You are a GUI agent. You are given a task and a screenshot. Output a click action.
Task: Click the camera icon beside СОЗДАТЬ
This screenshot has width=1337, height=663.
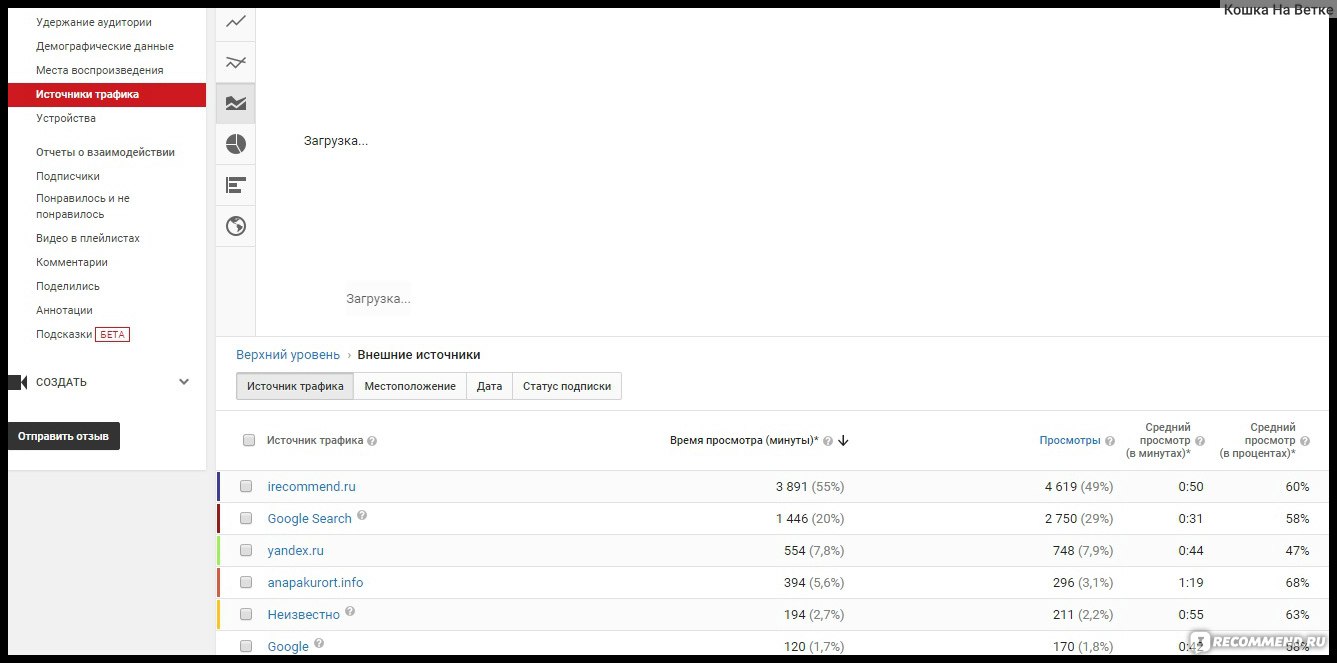point(16,382)
